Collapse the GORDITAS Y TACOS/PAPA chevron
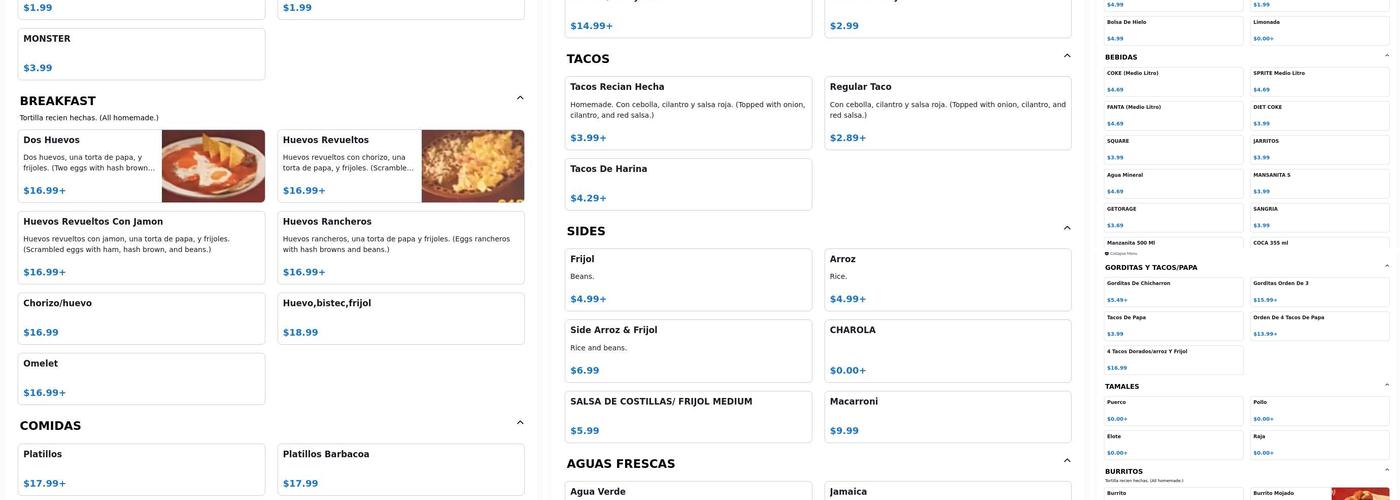The height and width of the screenshot is (500, 1400). [1386, 266]
